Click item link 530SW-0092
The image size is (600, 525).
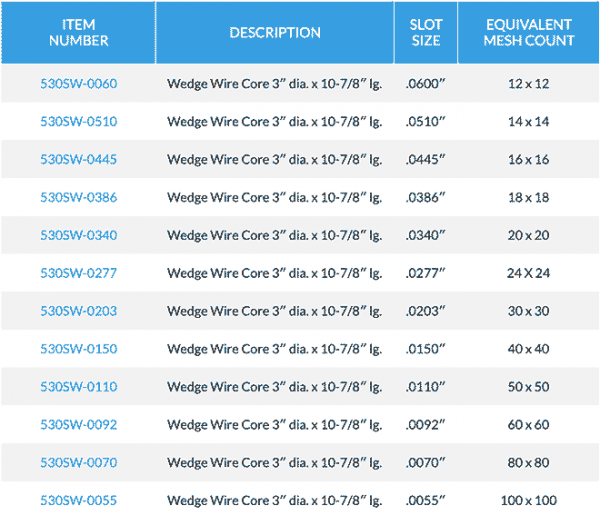(78, 424)
